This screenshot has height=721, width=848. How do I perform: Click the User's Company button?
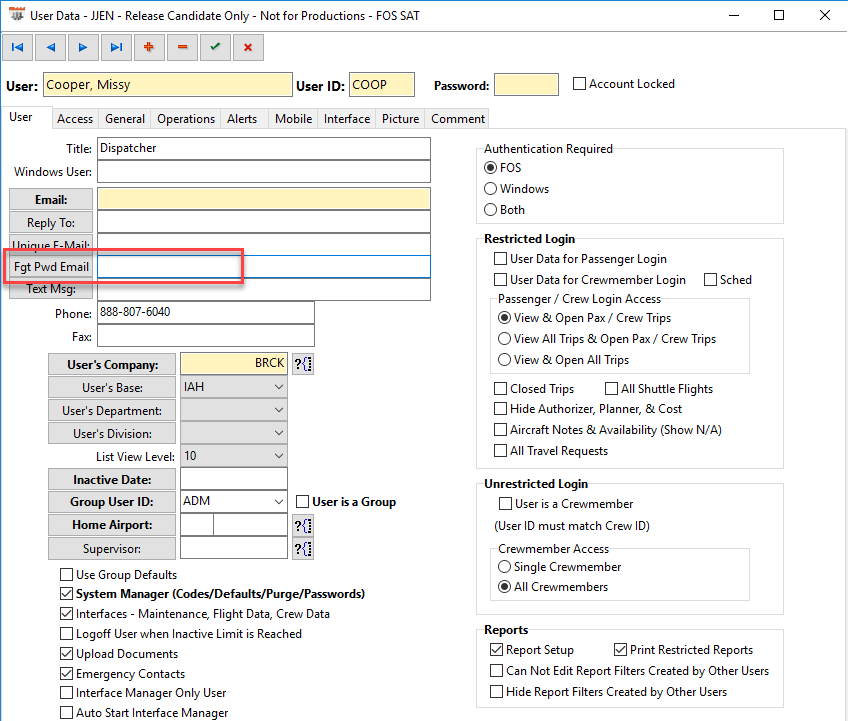tap(112, 365)
